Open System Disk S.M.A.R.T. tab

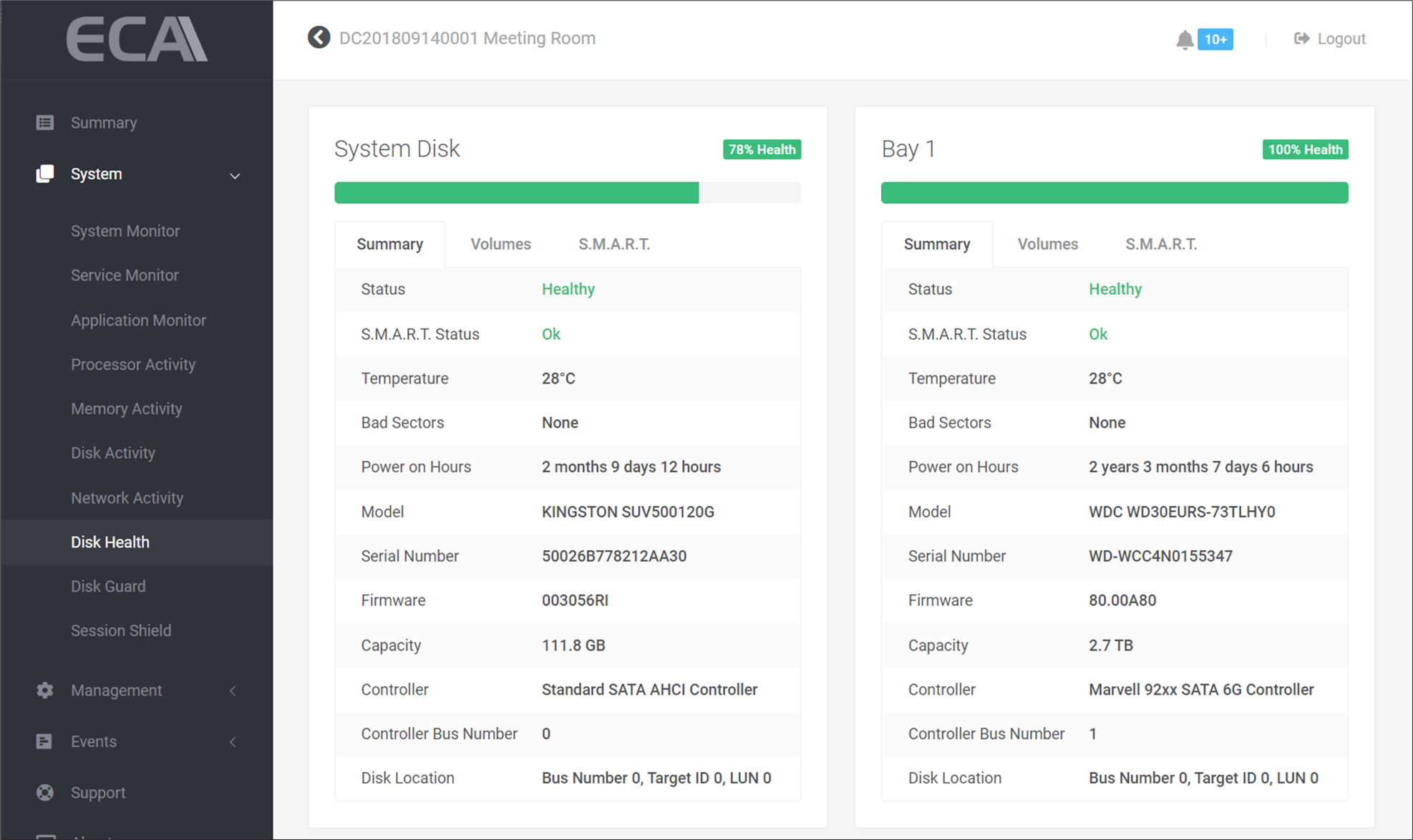pyautogui.click(x=613, y=244)
